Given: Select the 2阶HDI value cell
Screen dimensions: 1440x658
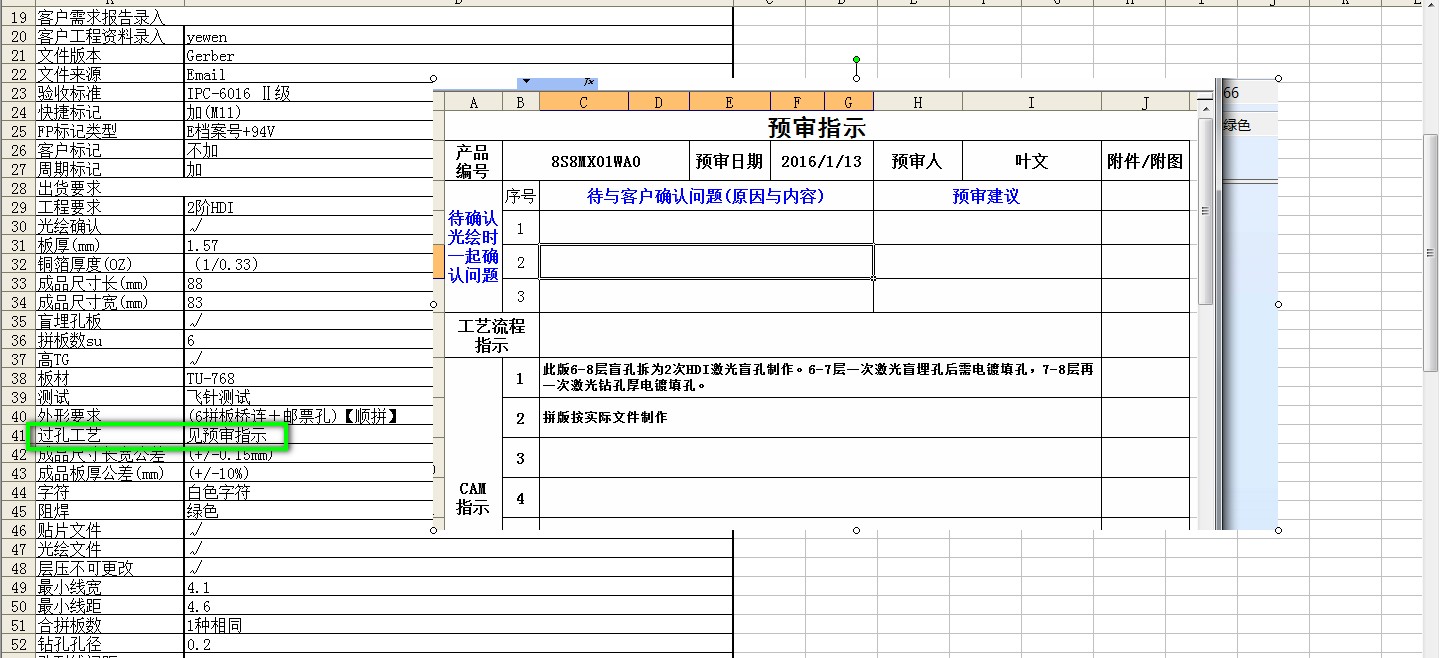Looking at the screenshot, I should coord(310,207).
